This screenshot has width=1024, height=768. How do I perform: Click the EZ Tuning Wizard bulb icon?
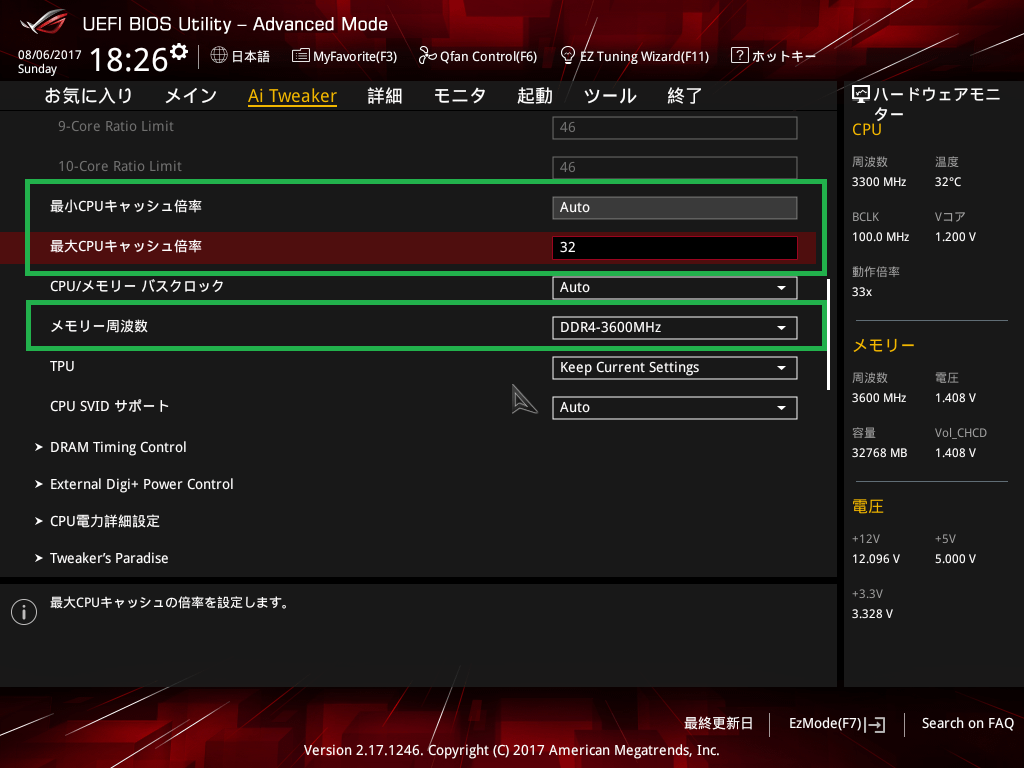pos(568,56)
